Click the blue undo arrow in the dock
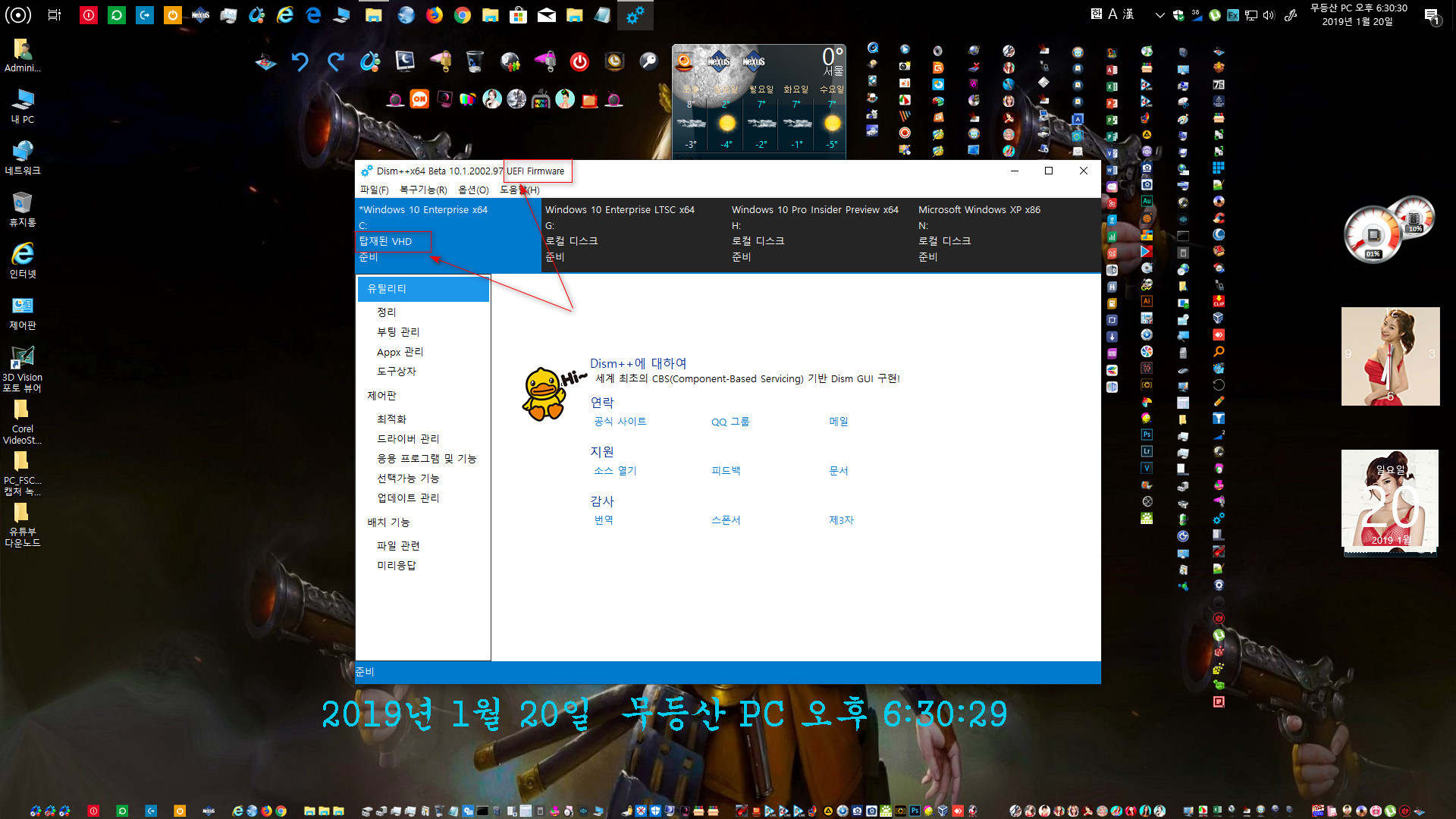 coord(300,61)
